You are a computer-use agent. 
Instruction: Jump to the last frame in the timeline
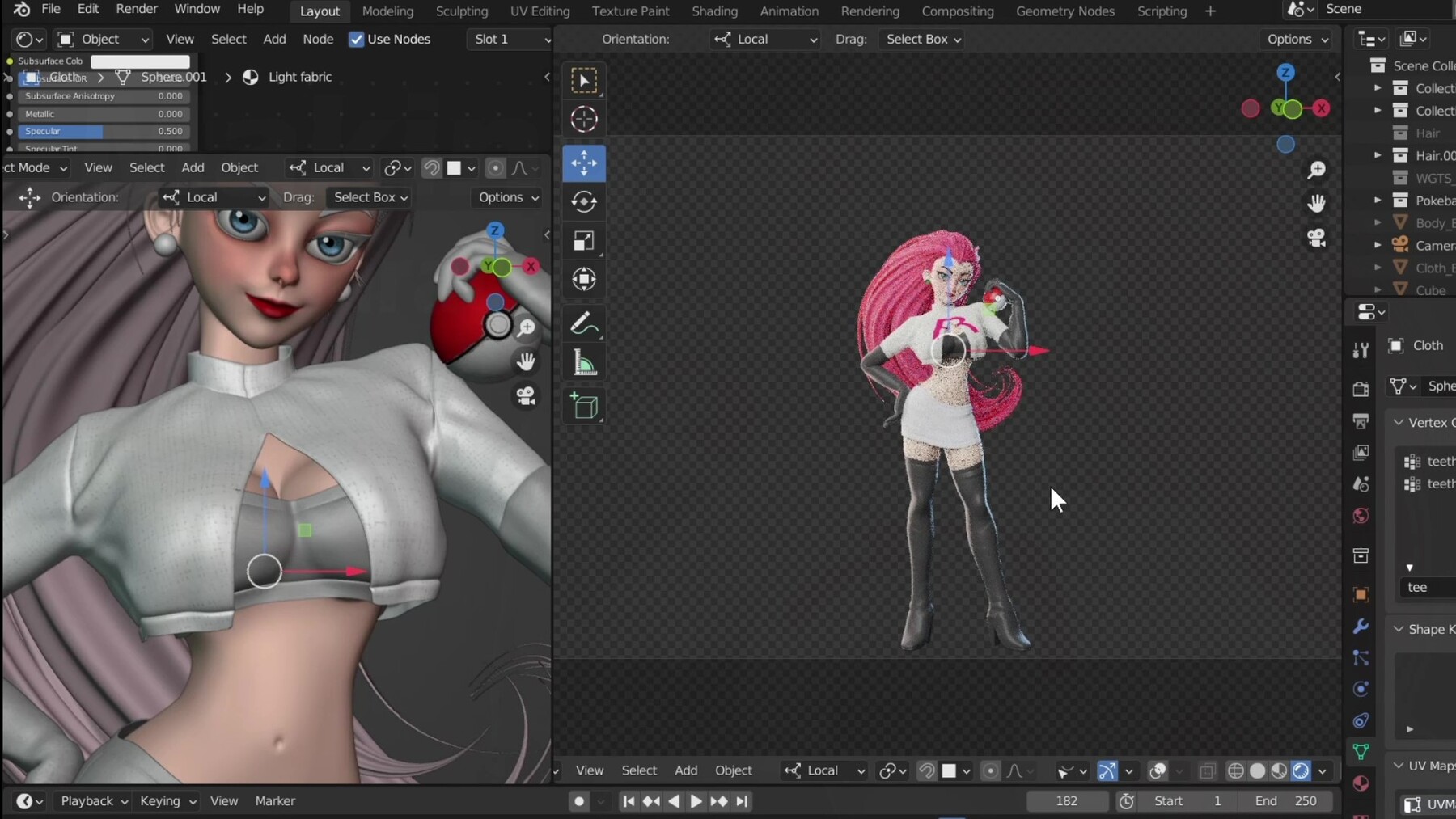pos(743,801)
